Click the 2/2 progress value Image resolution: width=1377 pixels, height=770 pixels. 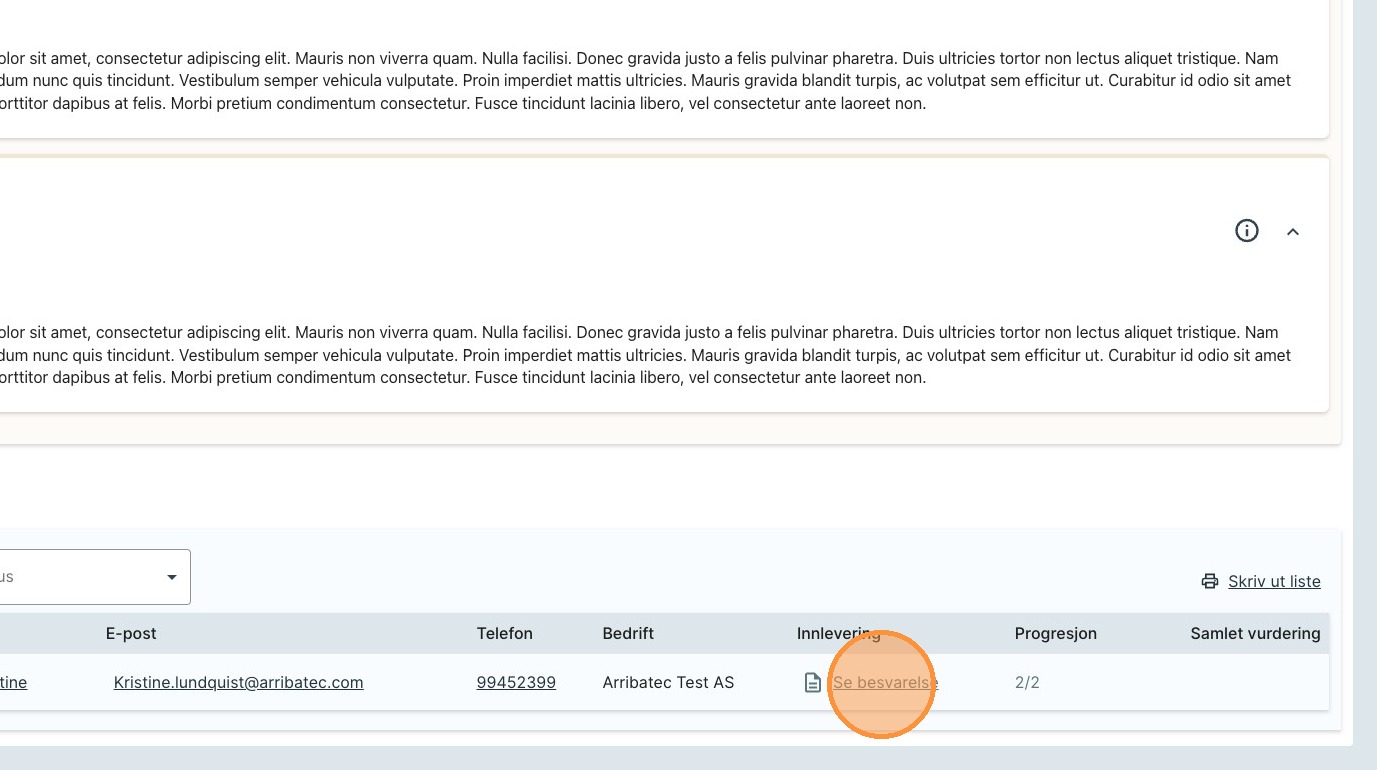(x=1027, y=683)
